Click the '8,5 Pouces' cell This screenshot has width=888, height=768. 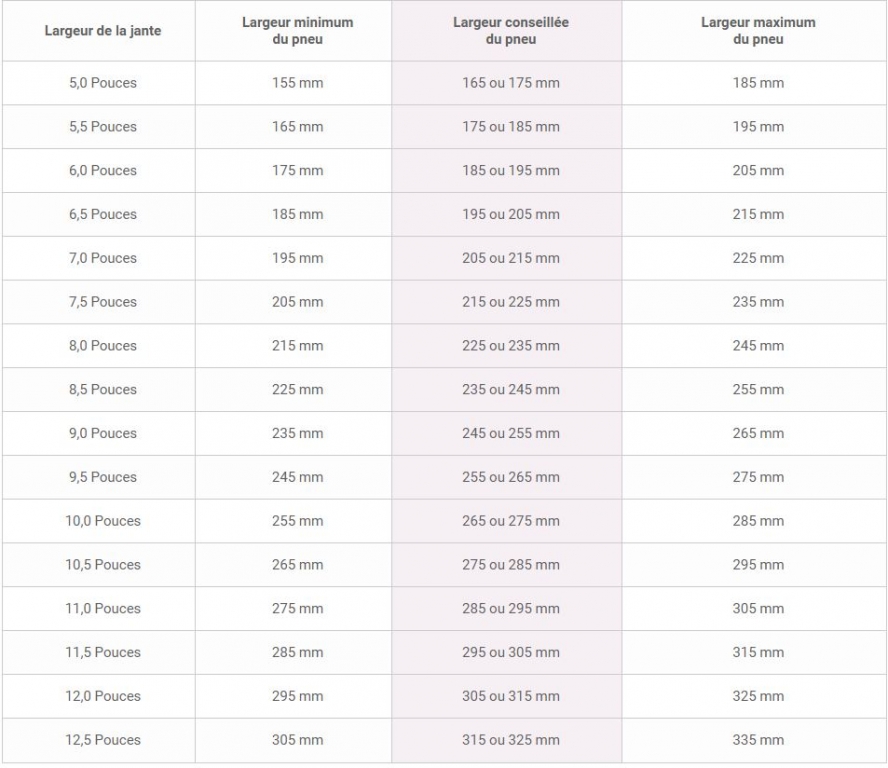pyautogui.click(x=103, y=389)
